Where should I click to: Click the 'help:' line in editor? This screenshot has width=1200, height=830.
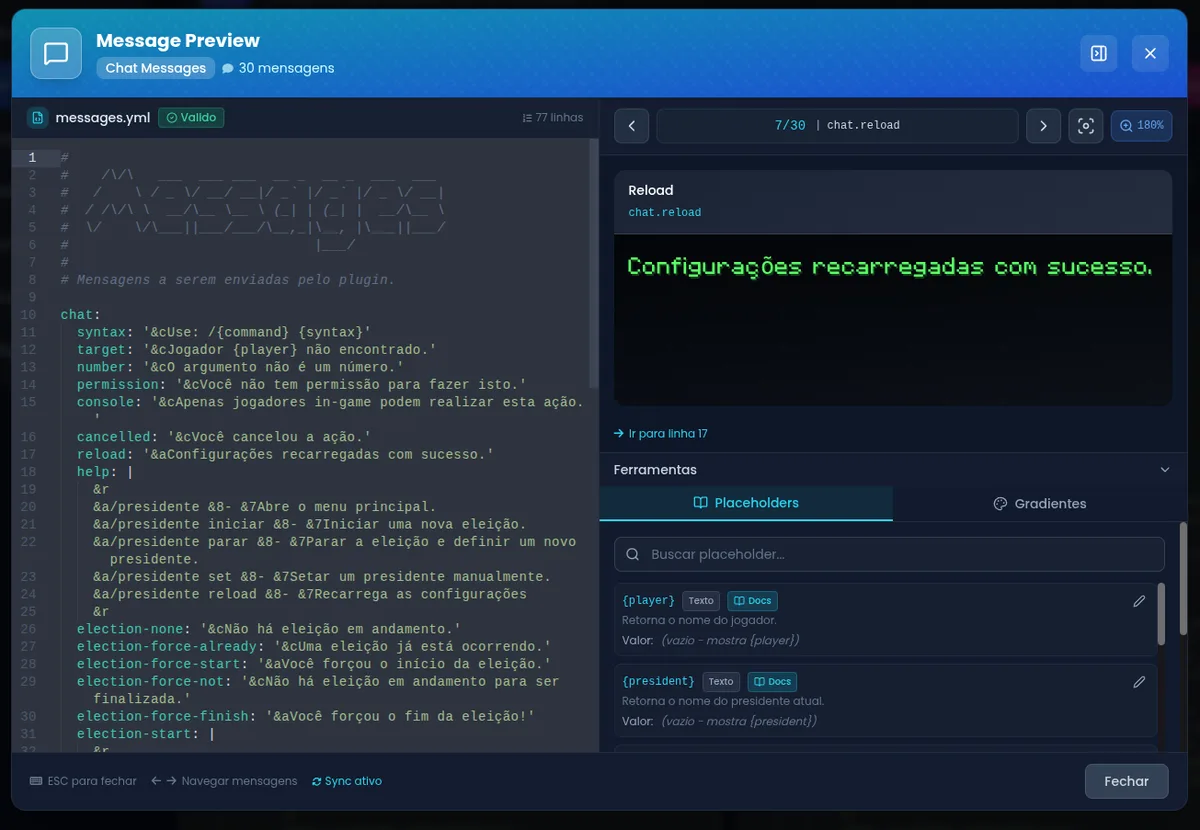tap(105, 472)
